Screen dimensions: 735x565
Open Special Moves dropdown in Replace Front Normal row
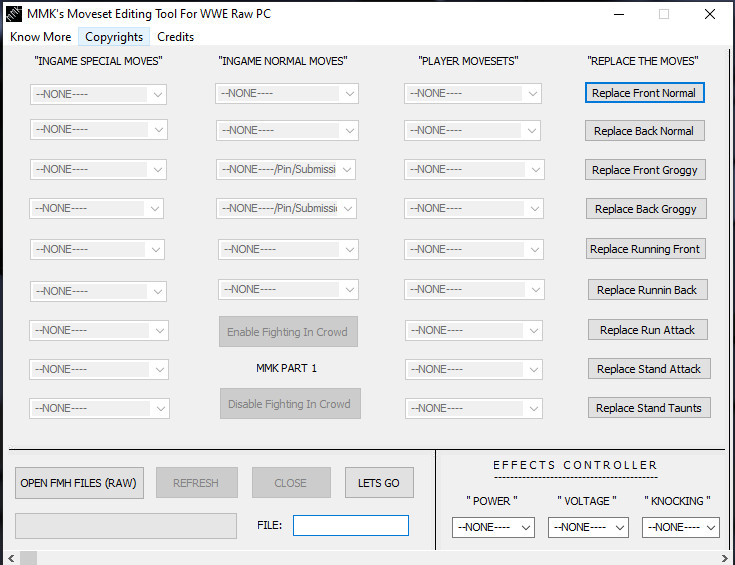tap(98, 94)
